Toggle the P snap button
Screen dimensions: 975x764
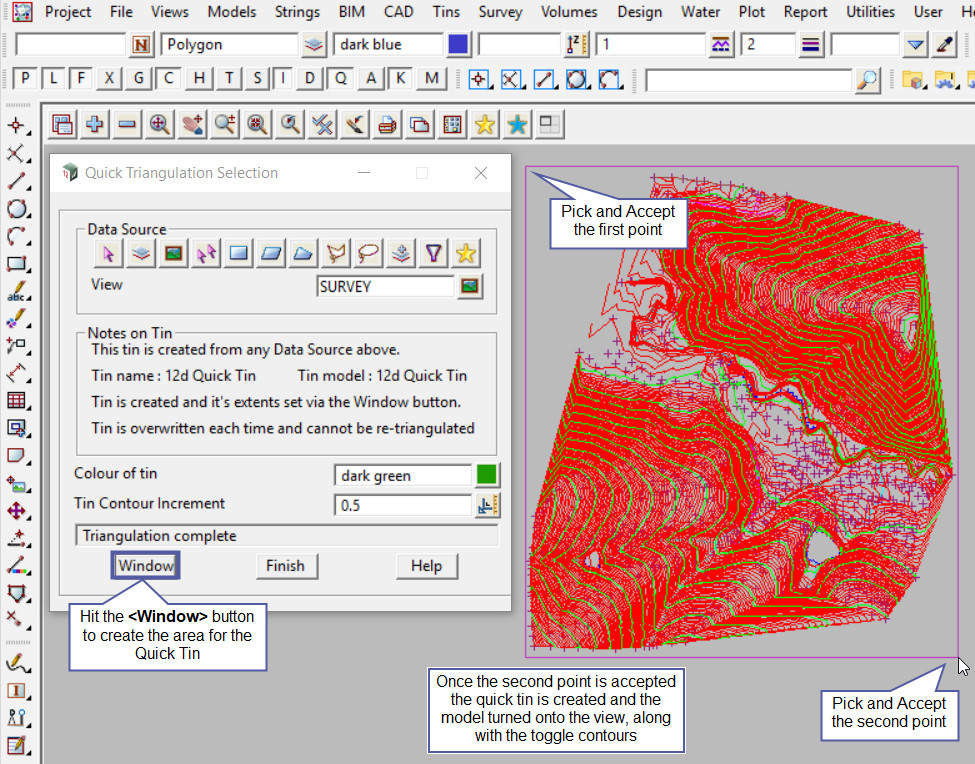click(x=25, y=79)
